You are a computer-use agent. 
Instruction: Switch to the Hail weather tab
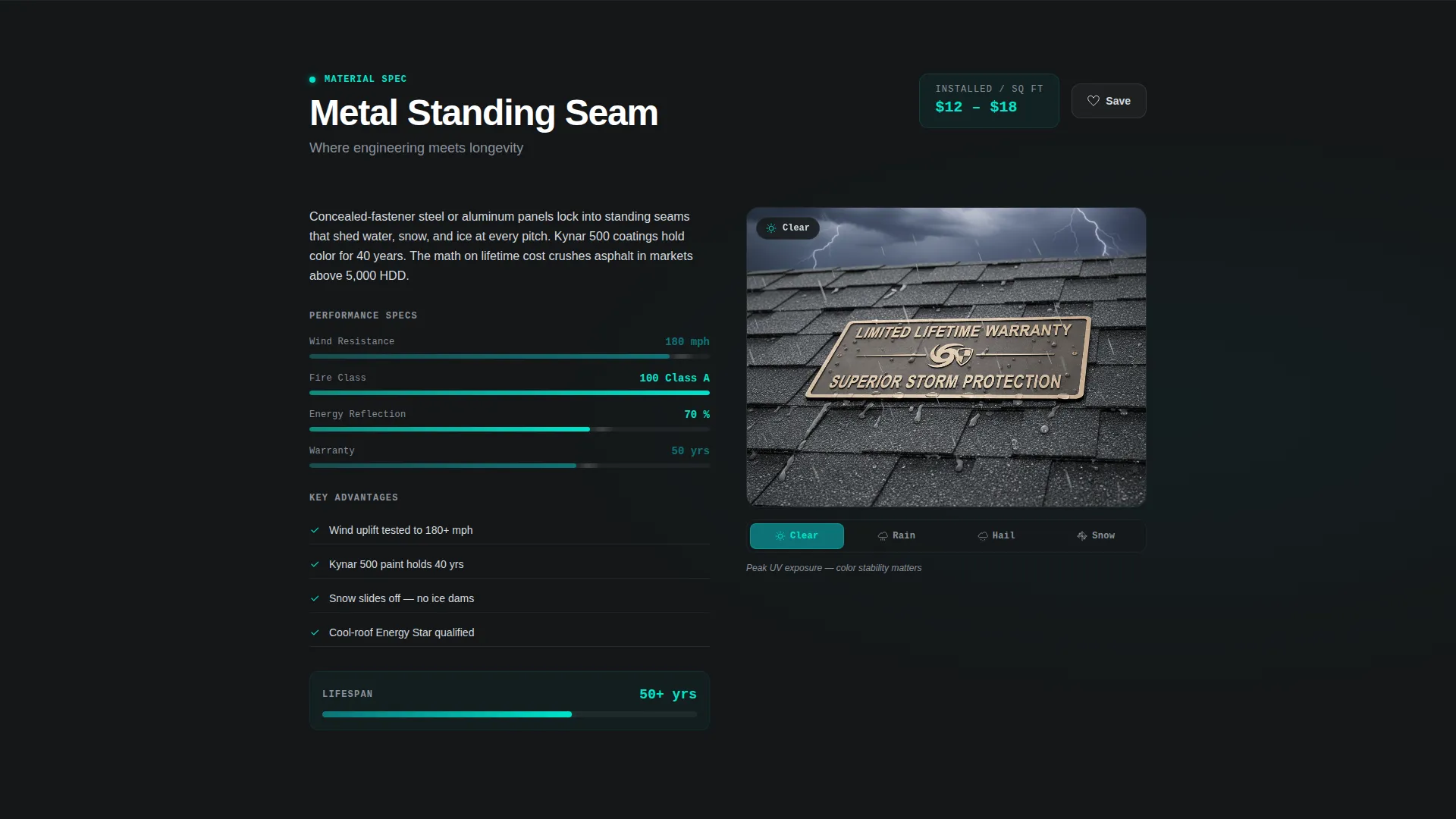[996, 536]
